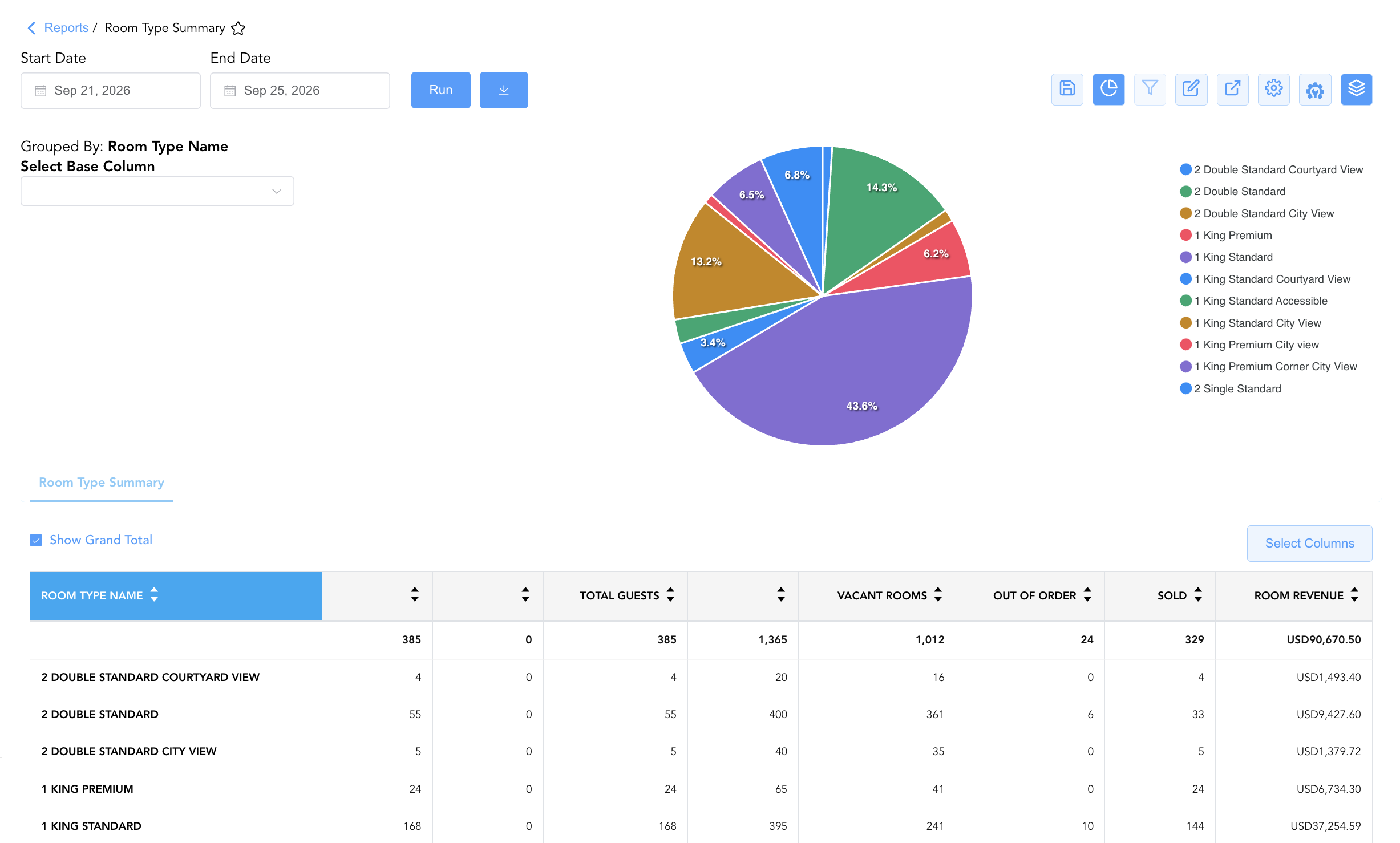1400x843 pixels.
Task: Go to Reports breadcrumb link
Action: tap(66, 28)
